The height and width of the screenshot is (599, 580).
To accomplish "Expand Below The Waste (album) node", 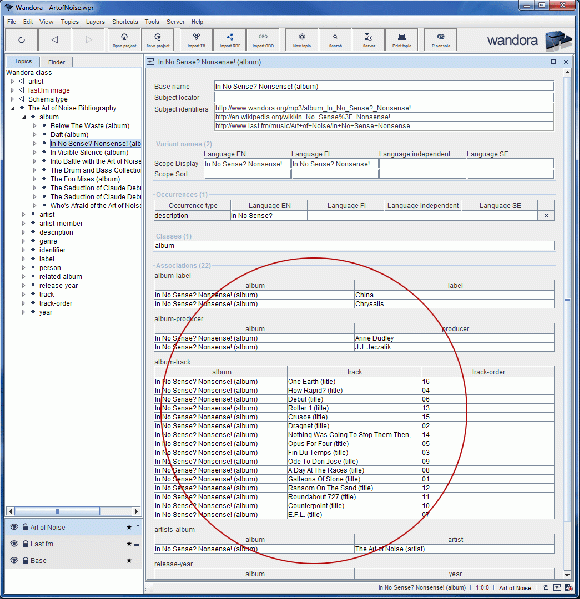I will point(34,126).
